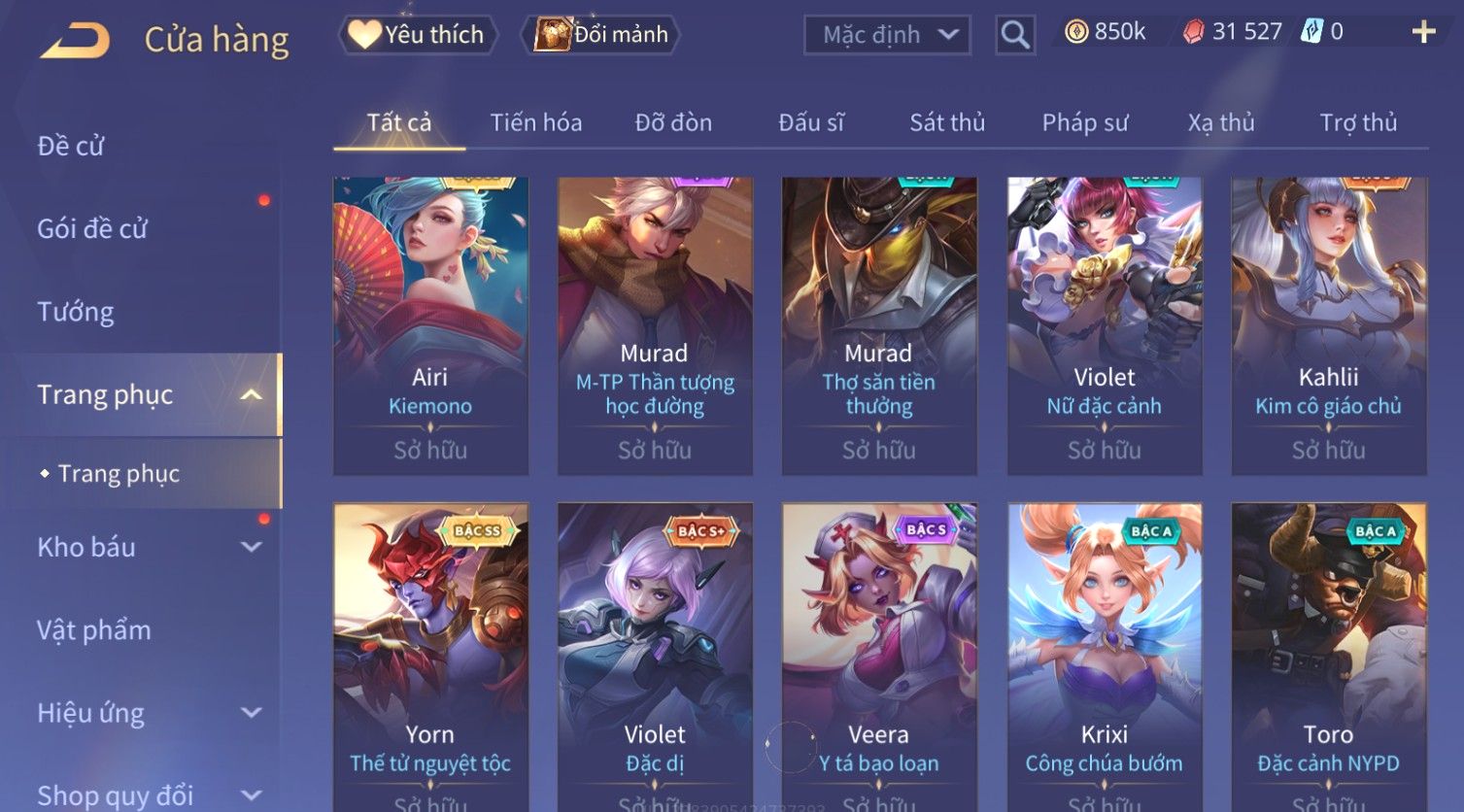
Task: Select the Krixi Công chúa bướm card
Action: tap(1105, 657)
